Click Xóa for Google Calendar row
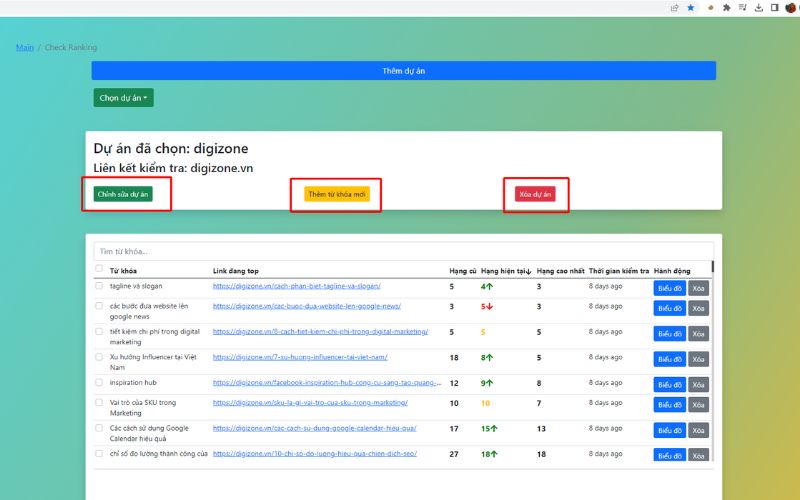 tap(698, 430)
